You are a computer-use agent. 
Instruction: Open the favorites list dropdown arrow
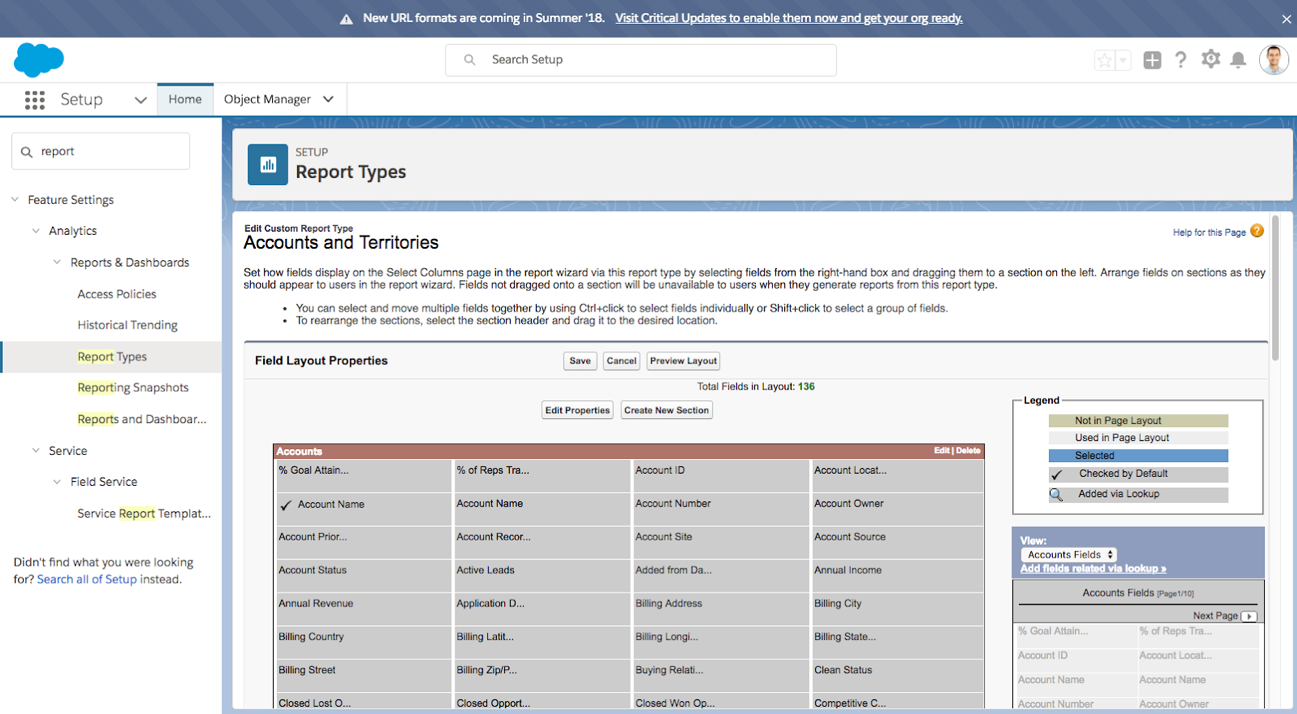pyautogui.click(x=1123, y=60)
